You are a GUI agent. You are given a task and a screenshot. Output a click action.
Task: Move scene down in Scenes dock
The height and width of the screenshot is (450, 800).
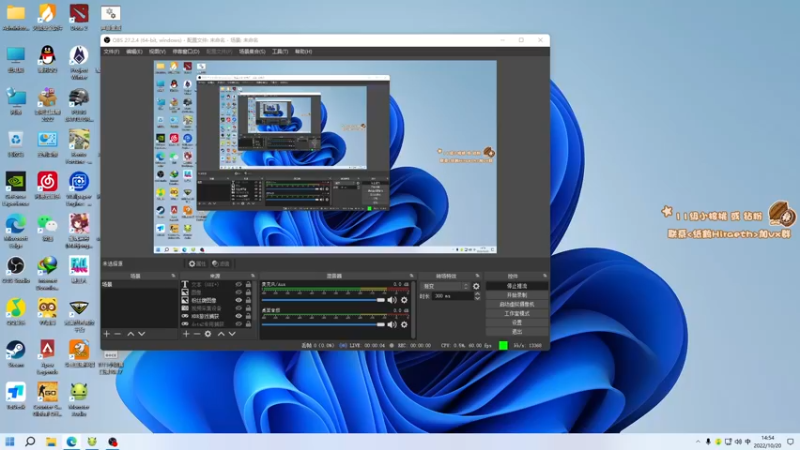(142, 334)
